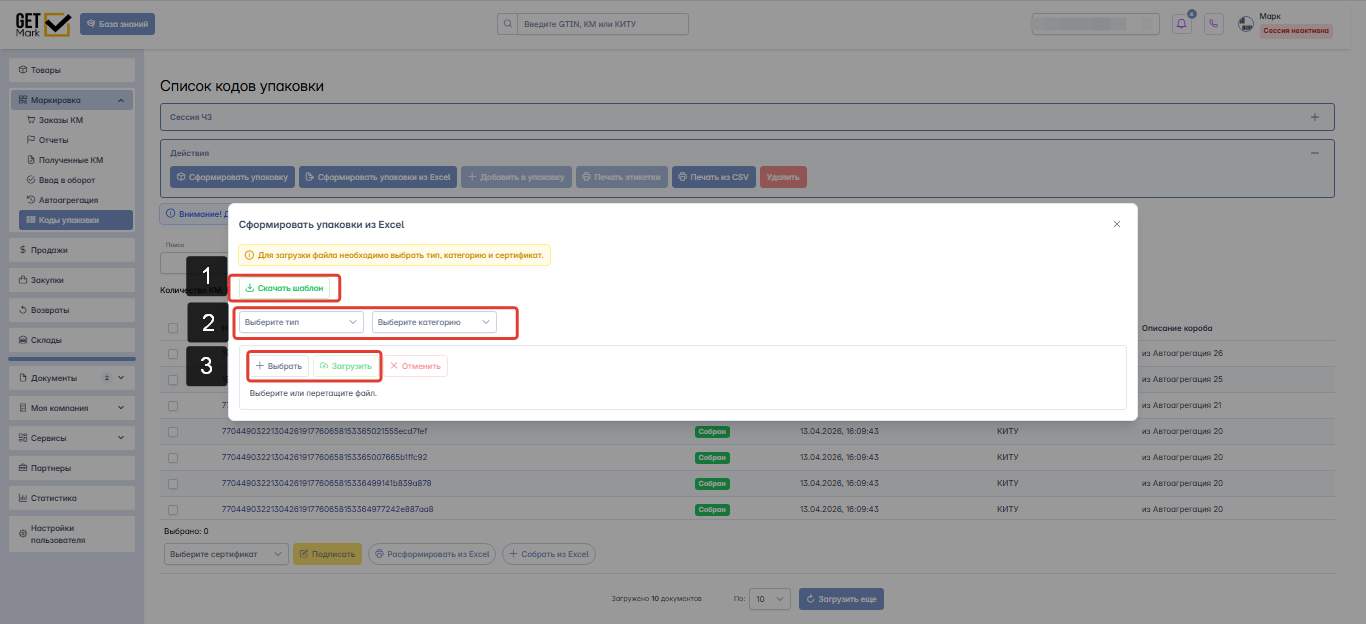Open Настройки пользователя
This screenshot has width=1366, height=624.
point(72,534)
